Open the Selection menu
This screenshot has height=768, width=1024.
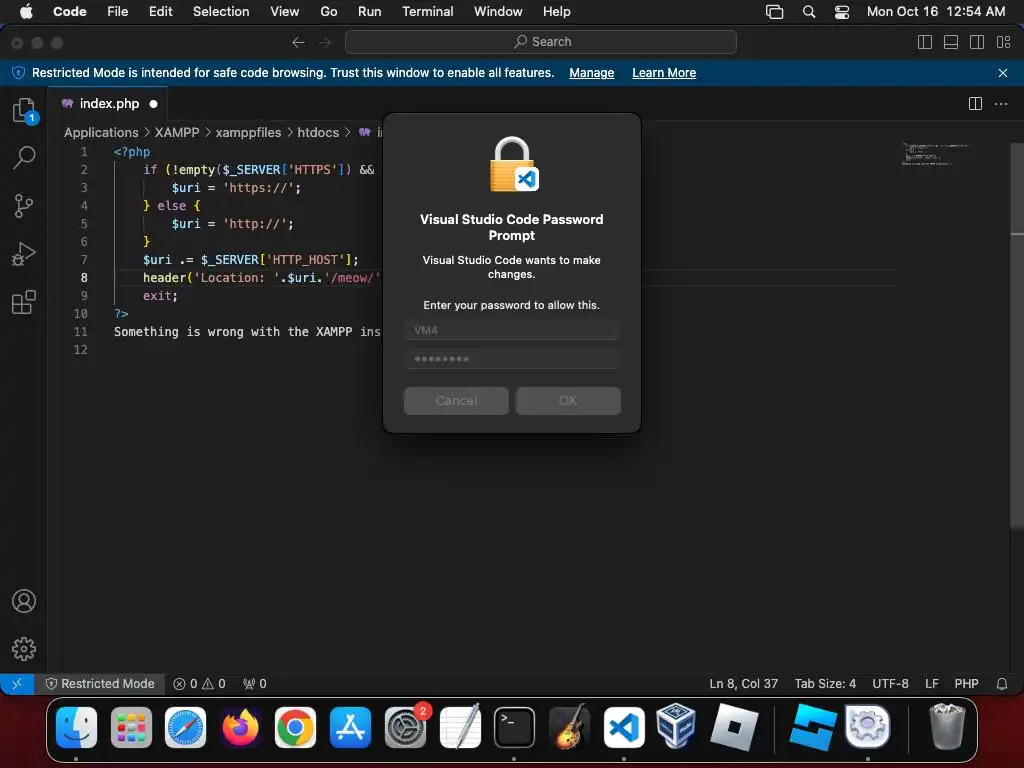coord(221,12)
